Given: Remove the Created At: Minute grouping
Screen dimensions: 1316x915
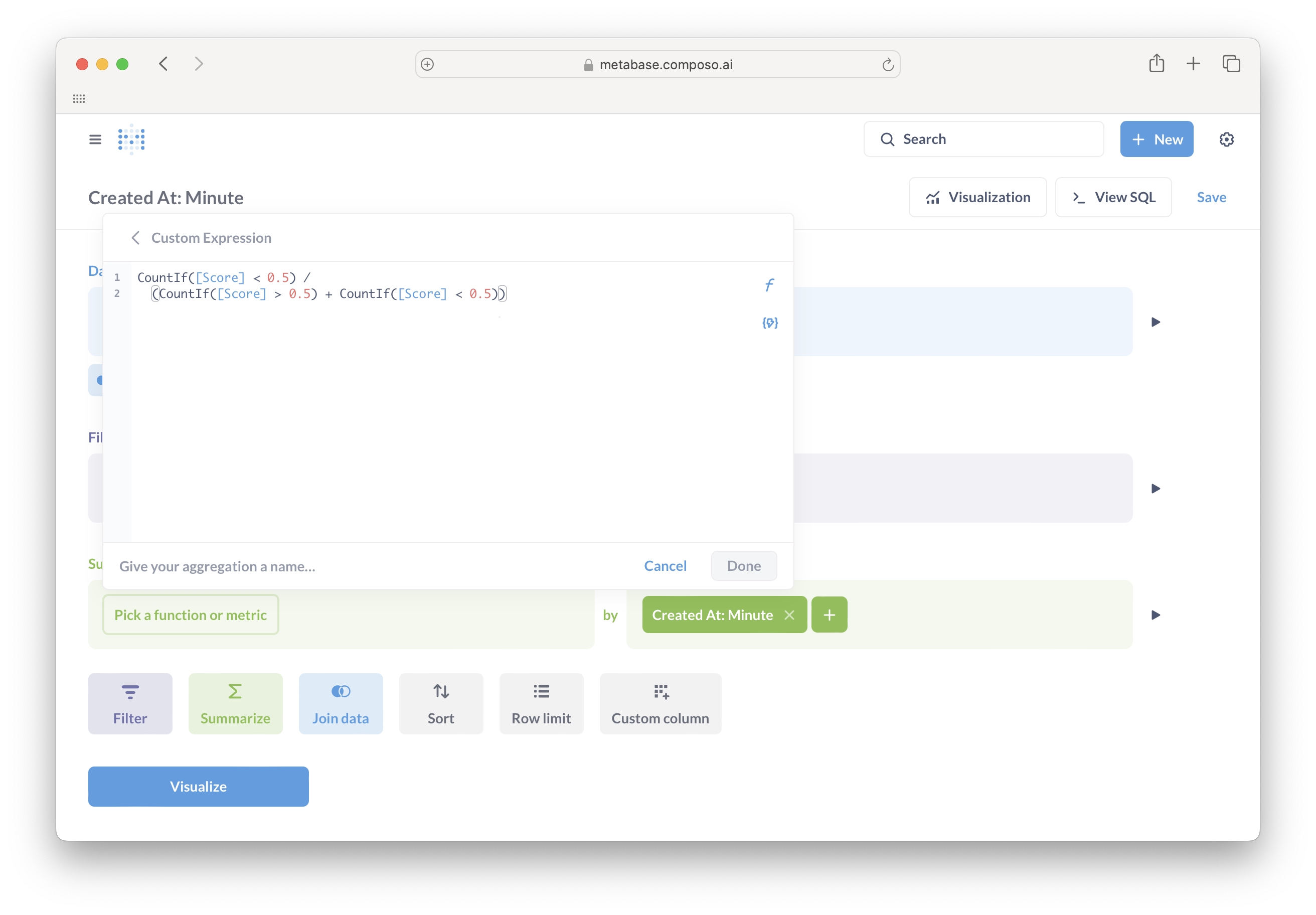Looking at the screenshot, I should click(789, 615).
